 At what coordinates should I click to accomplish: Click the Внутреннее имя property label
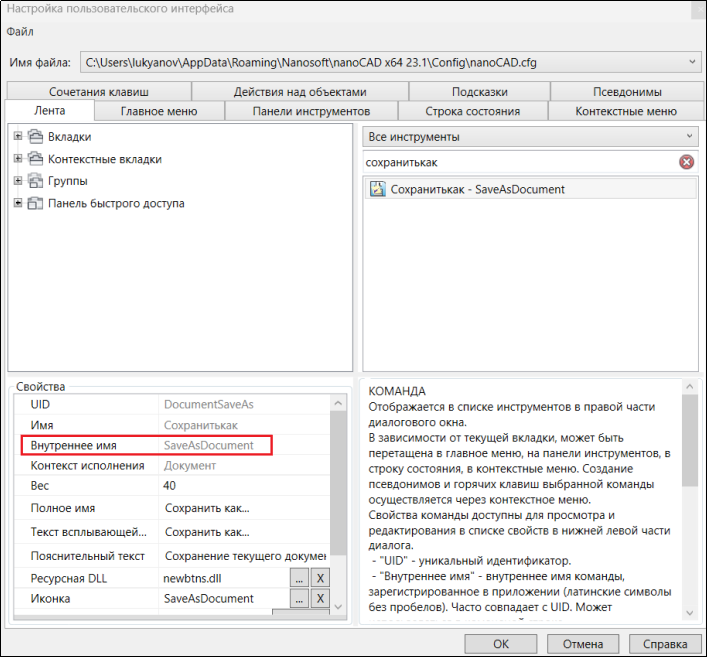tap(74, 446)
